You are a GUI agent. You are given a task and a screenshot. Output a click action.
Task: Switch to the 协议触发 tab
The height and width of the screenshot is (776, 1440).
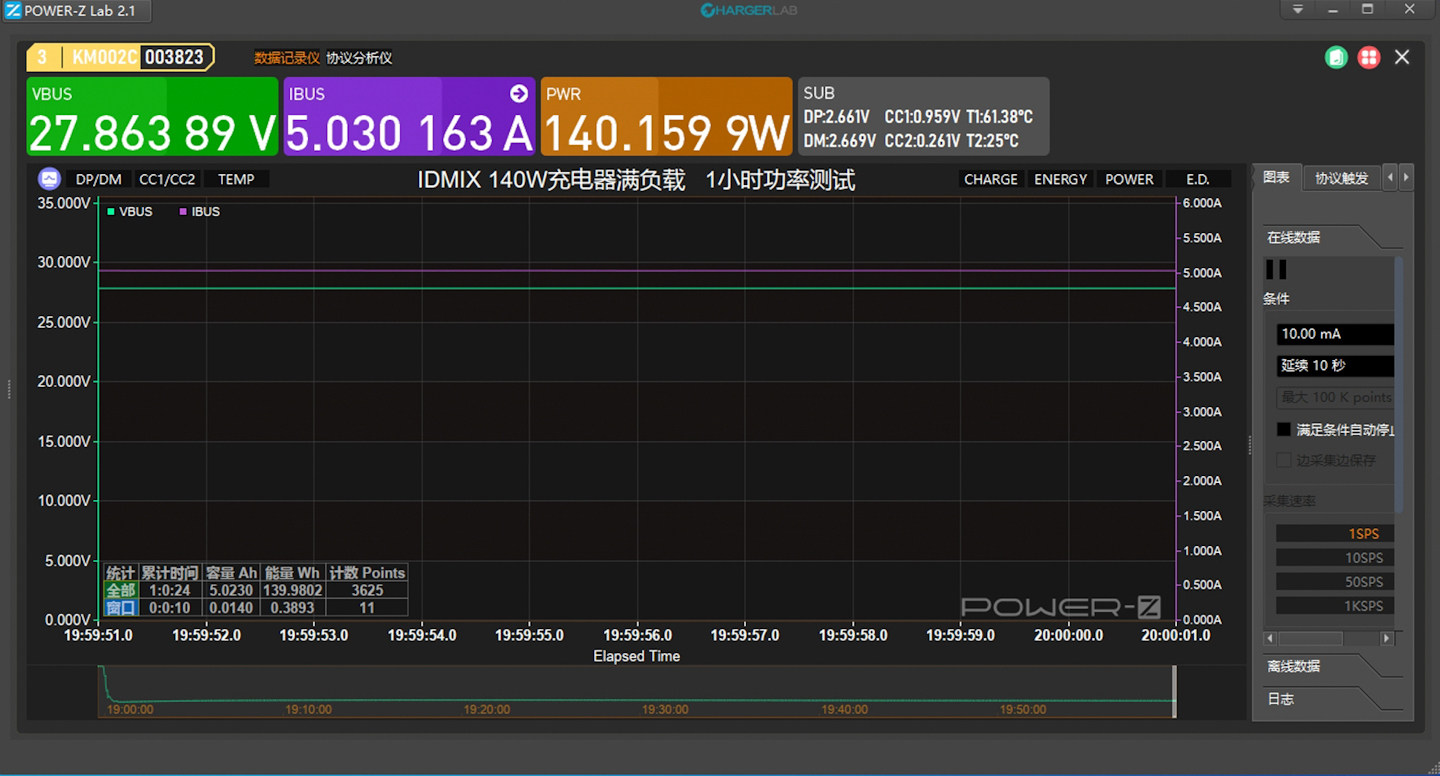(x=1341, y=178)
